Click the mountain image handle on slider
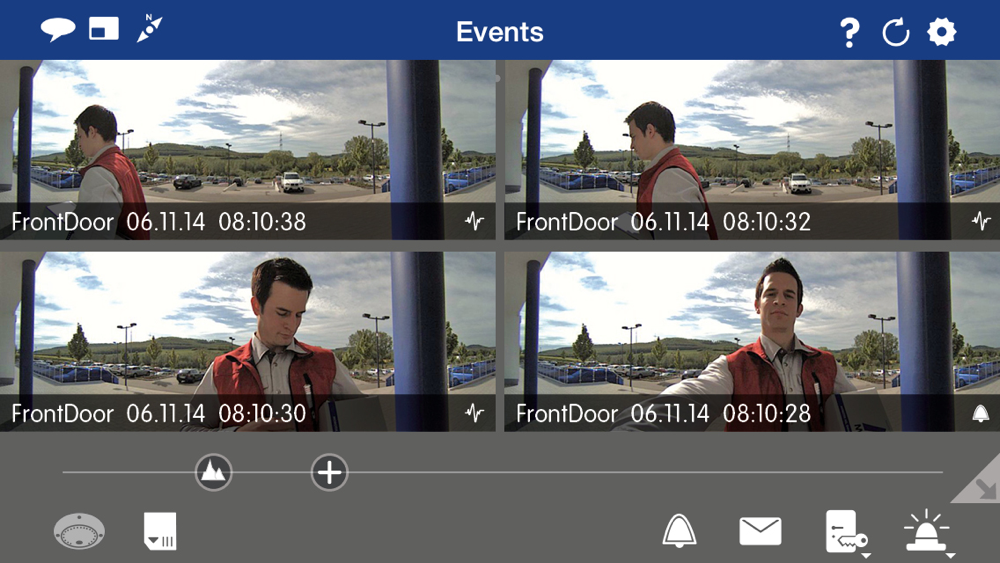Screen dimensions: 1000x563 coord(214,472)
